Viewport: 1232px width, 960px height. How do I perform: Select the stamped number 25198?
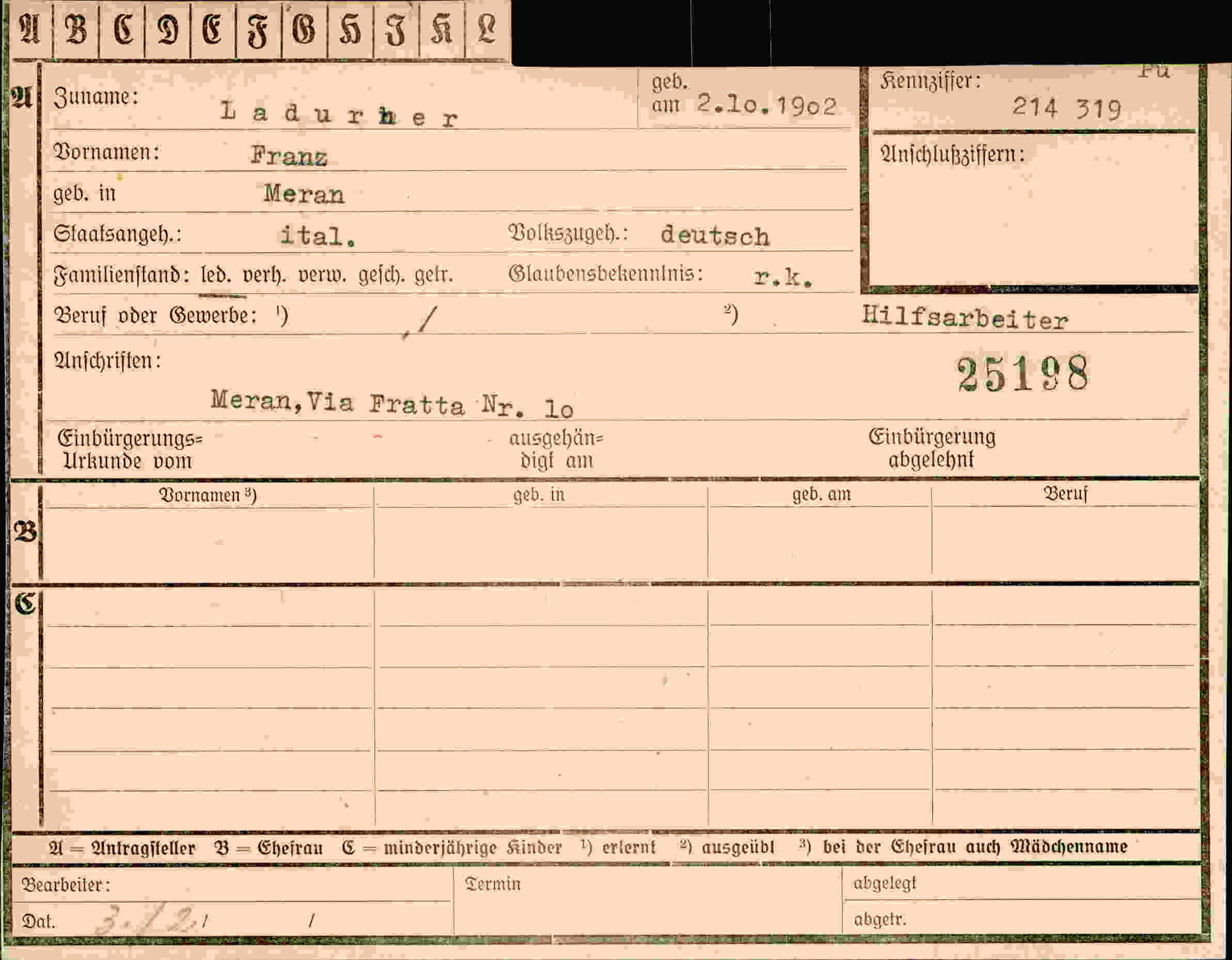click(1023, 374)
